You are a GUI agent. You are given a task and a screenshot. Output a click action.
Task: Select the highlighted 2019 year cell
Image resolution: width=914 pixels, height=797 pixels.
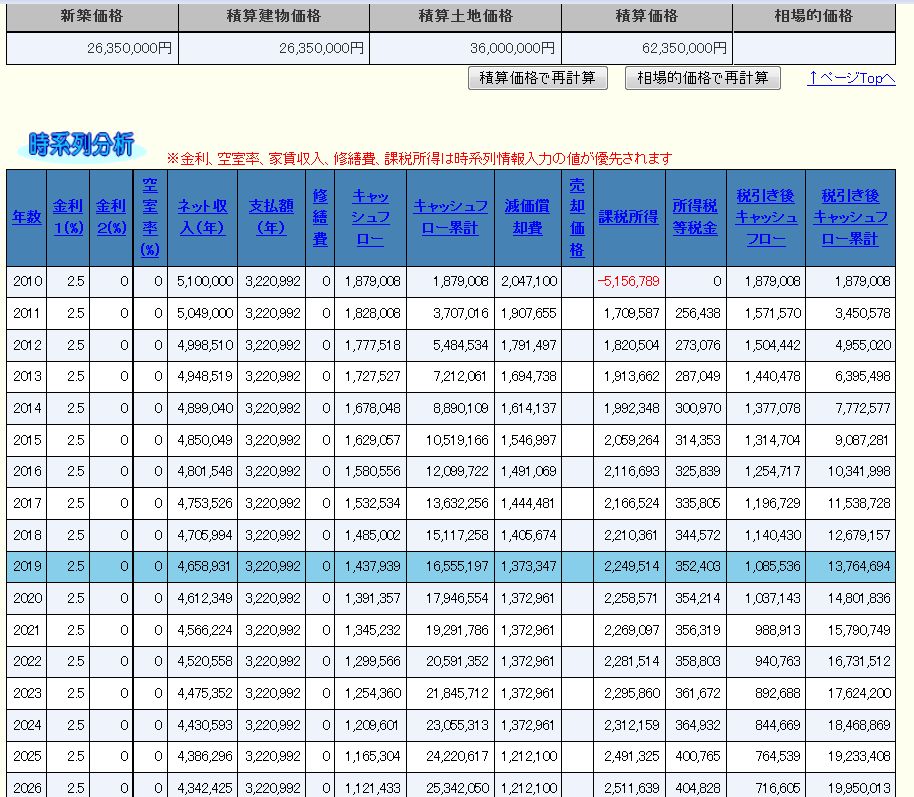(26, 566)
